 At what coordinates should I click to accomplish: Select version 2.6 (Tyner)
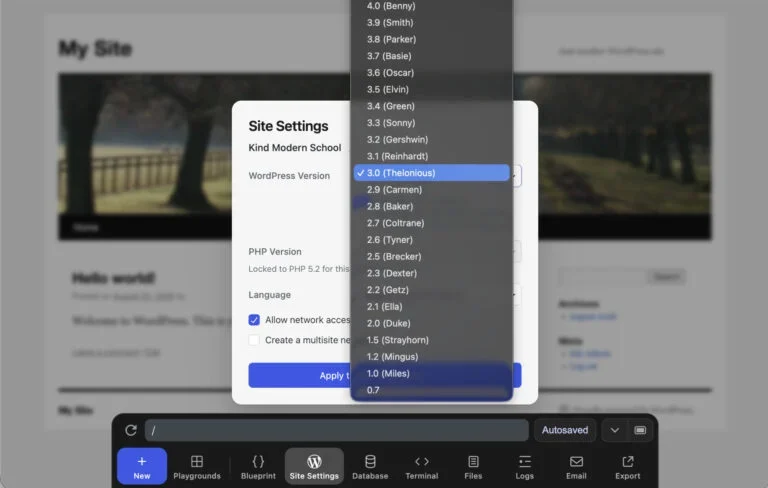[x=432, y=240]
